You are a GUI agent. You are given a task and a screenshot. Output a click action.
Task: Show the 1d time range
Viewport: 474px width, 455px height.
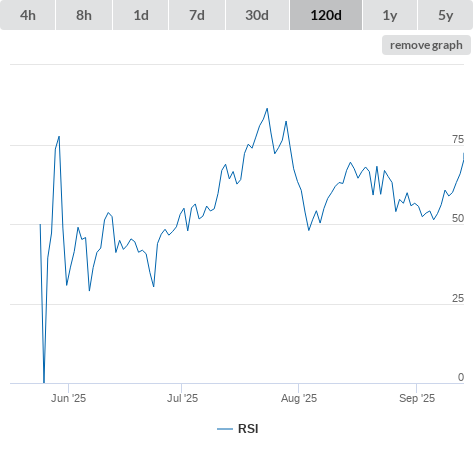point(141,15)
